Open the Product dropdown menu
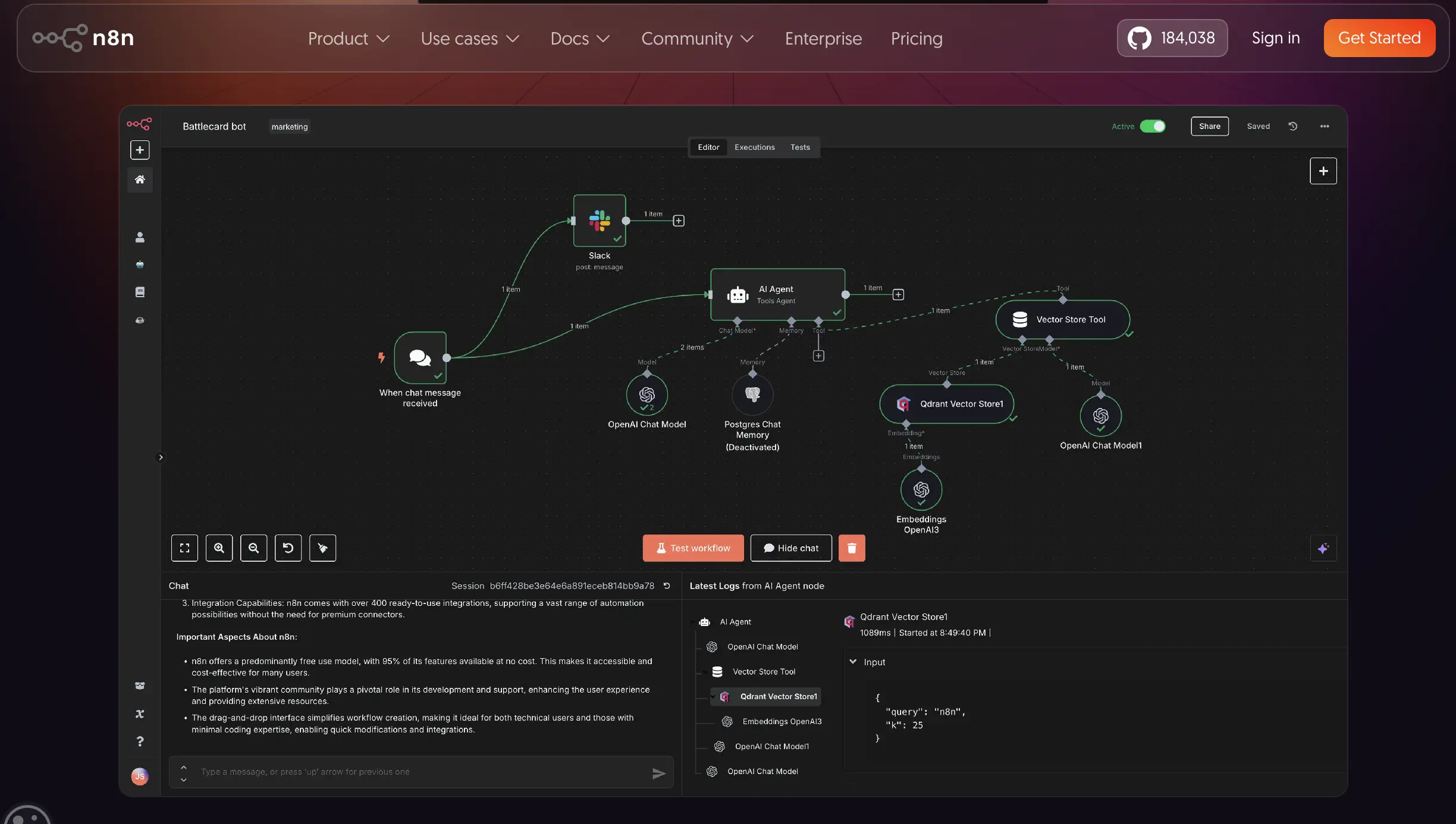1456x824 pixels. (x=349, y=38)
